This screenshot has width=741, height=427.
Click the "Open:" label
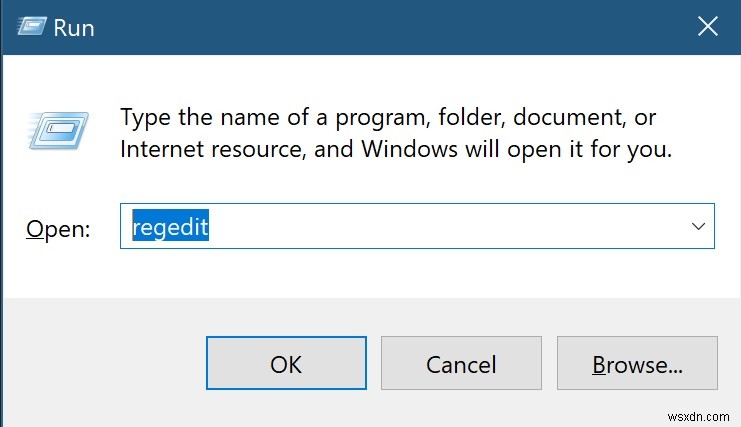pyautogui.click(x=58, y=229)
